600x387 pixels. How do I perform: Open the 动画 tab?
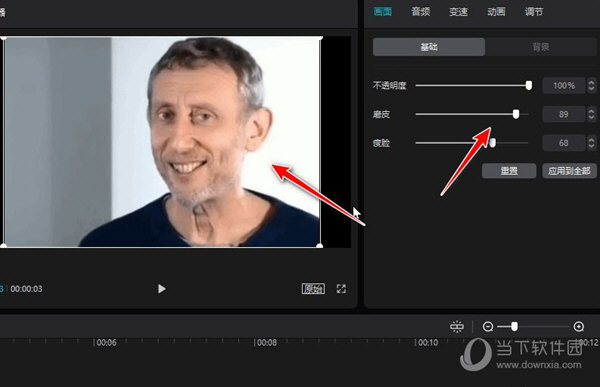tap(496, 11)
